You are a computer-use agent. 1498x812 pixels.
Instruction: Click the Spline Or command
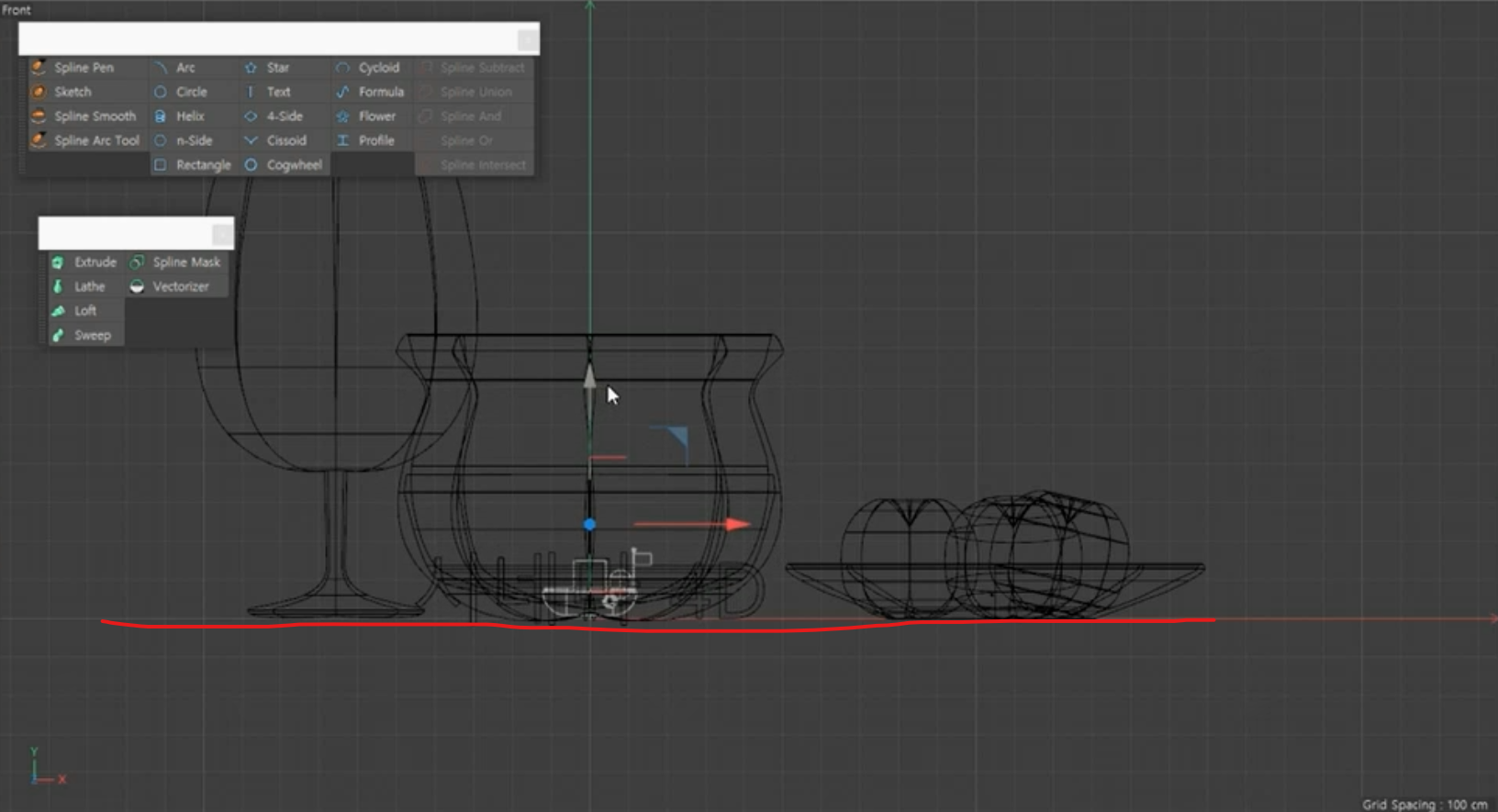point(474,140)
